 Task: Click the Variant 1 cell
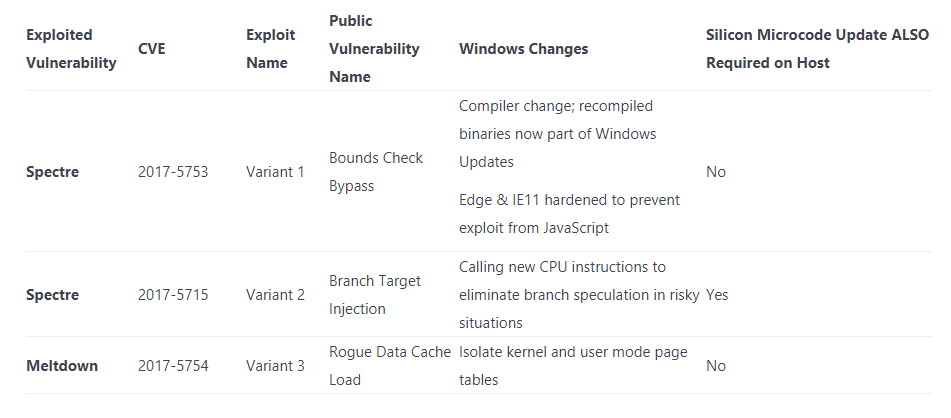(275, 172)
